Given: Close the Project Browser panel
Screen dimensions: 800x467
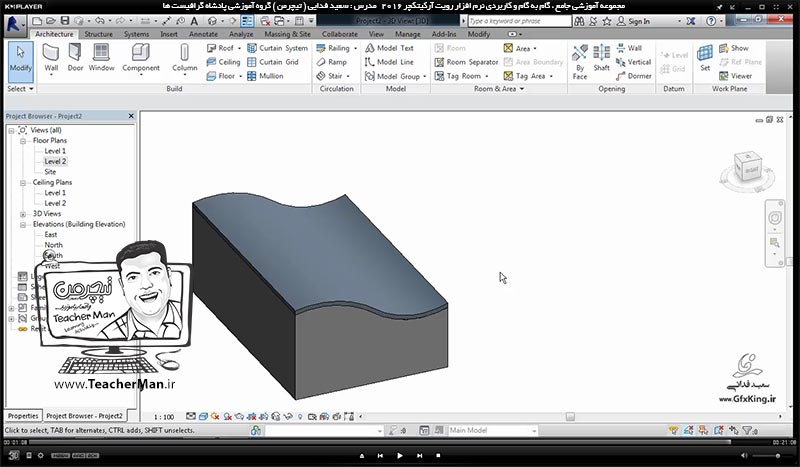Looking at the screenshot, I should tap(131, 116).
